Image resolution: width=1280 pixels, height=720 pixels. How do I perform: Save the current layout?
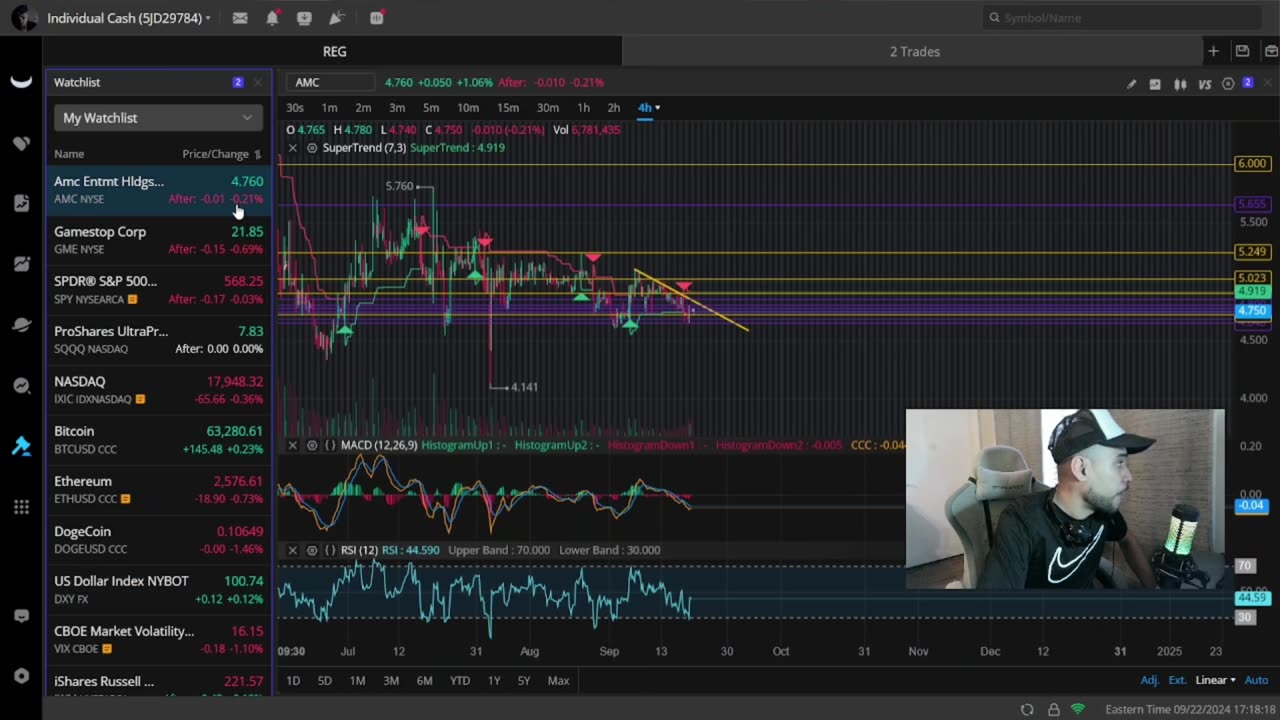(1242, 51)
